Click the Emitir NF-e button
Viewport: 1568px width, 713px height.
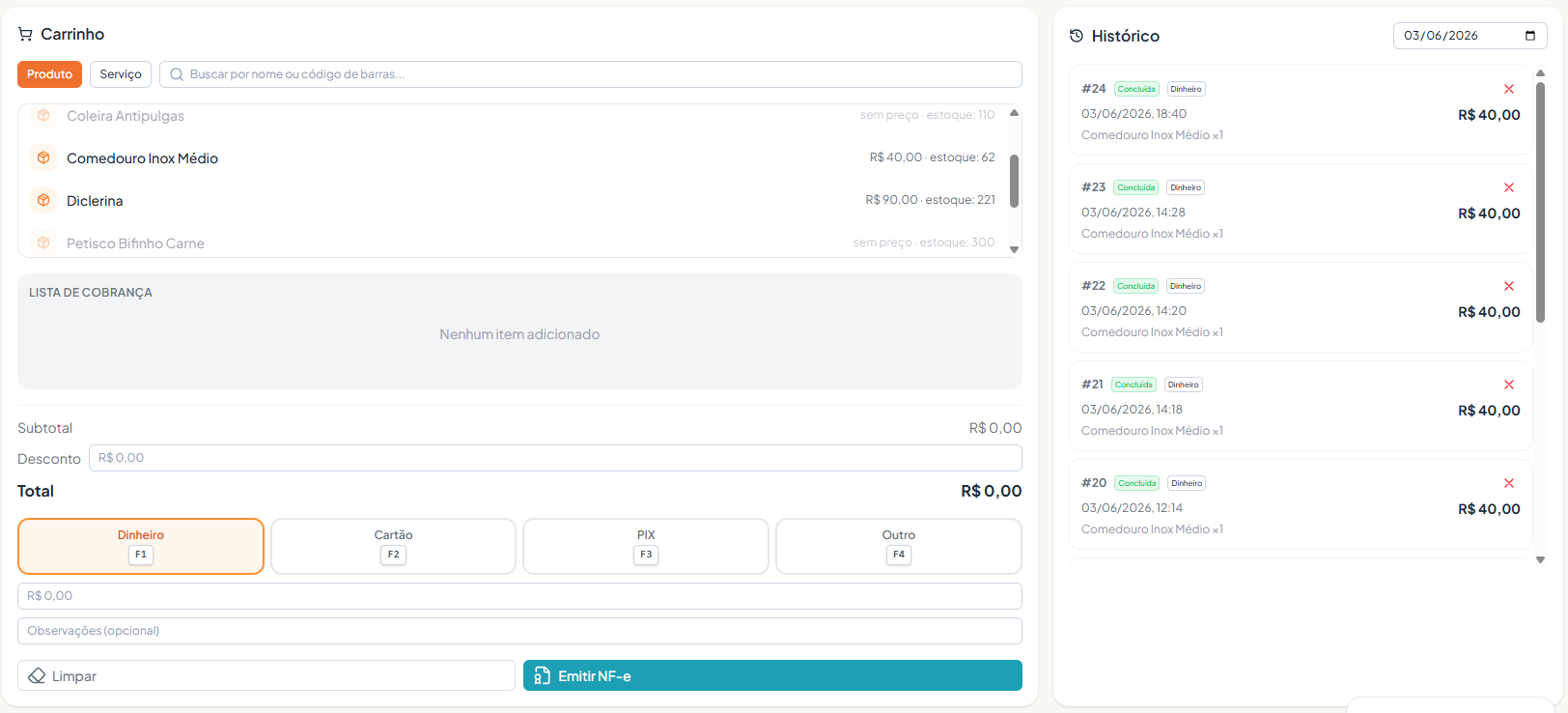click(x=772, y=675)
